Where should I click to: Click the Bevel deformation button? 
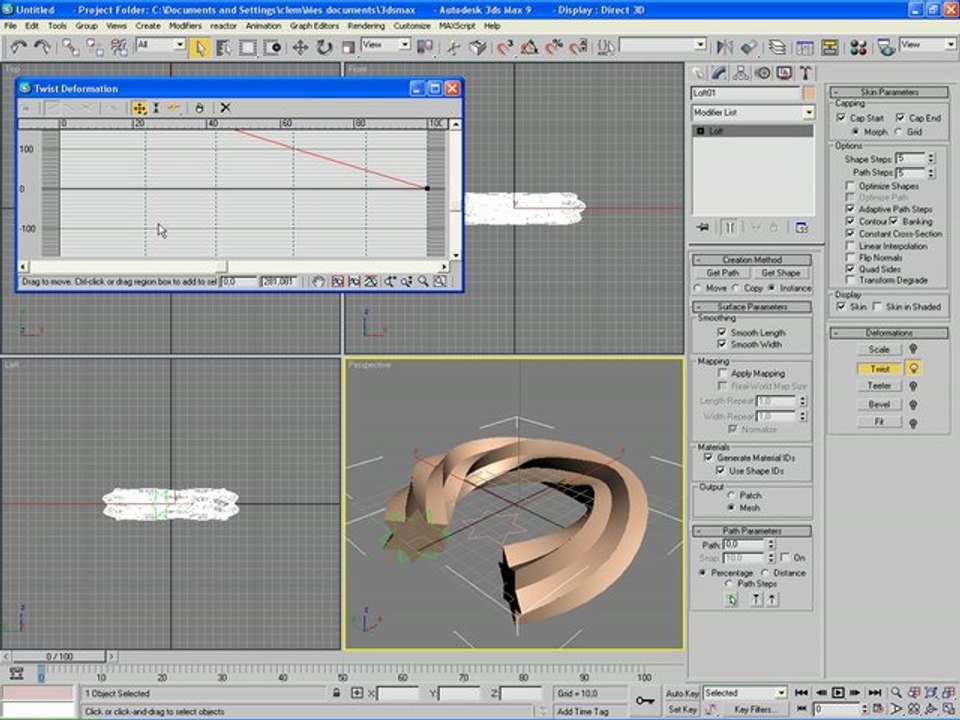[x=879, y=404]
